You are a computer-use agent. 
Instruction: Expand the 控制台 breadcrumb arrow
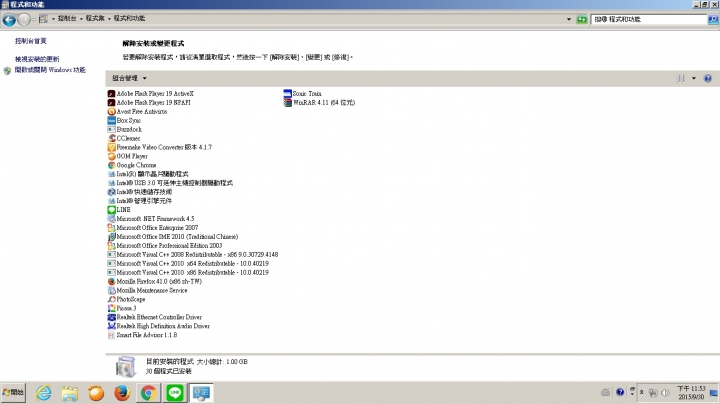(x=81, y=19)
